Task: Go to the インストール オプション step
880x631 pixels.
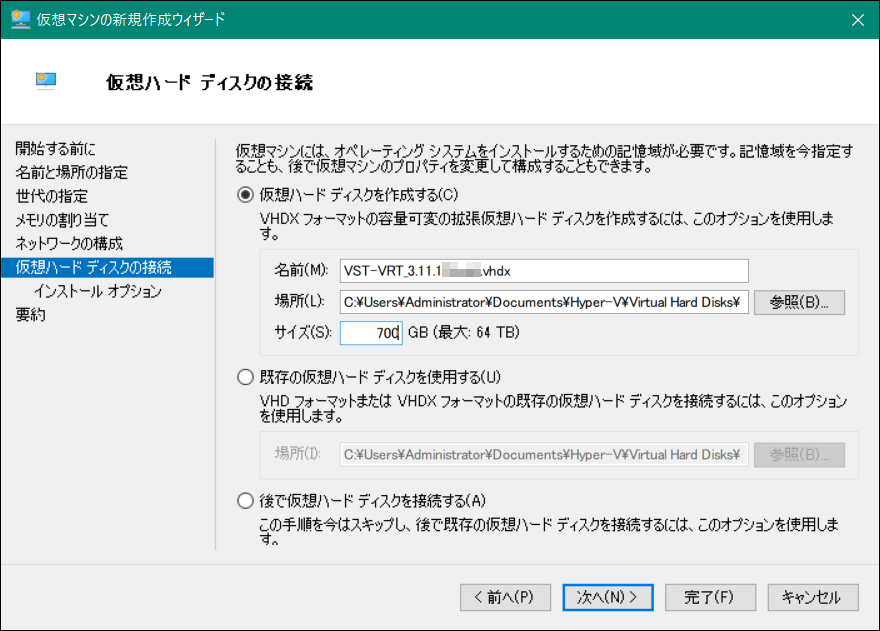Action: [x=98, y=291]
